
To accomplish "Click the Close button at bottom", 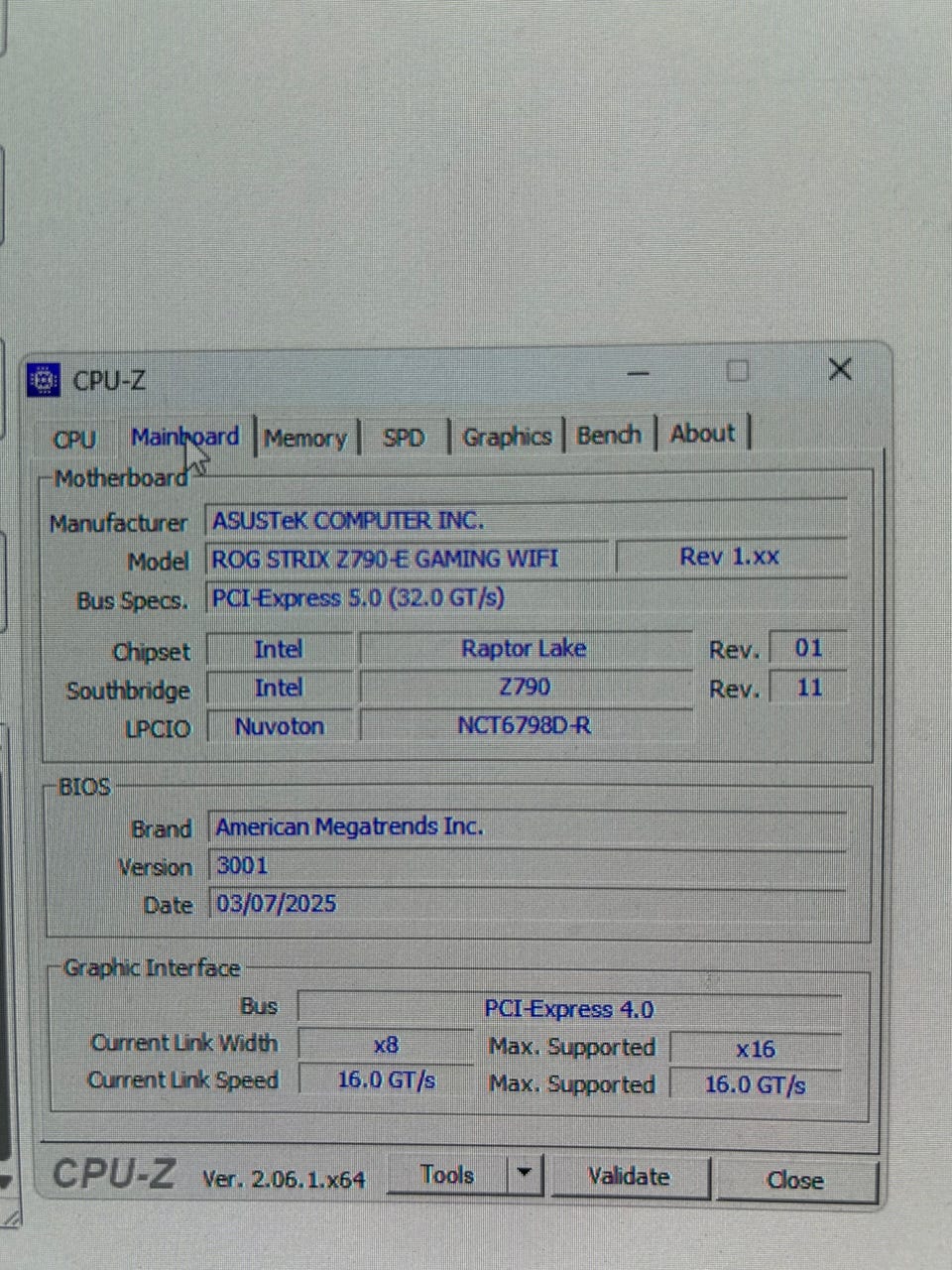I will (x=795, y=1180).
